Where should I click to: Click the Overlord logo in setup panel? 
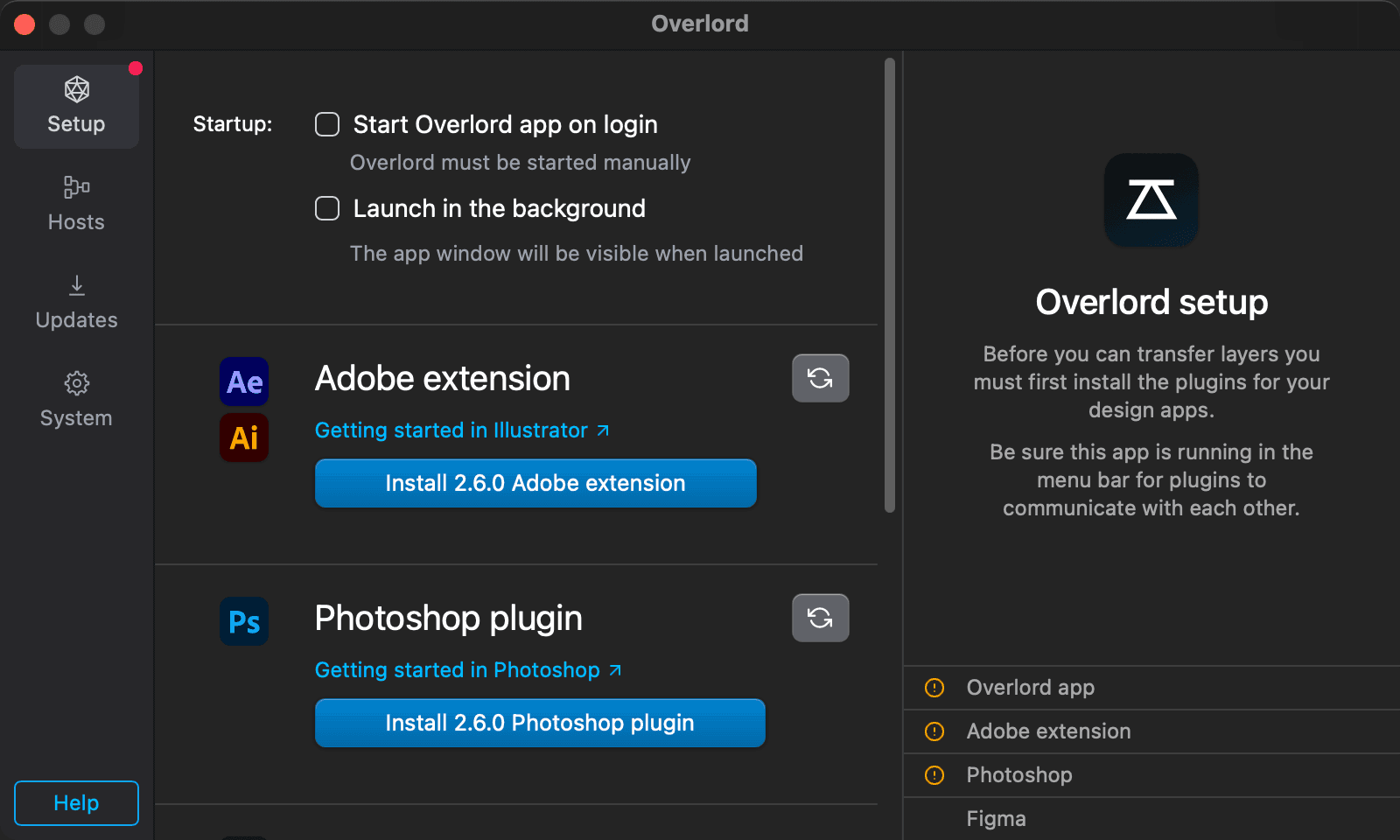pyautogui.click(x=1151, y=200)
